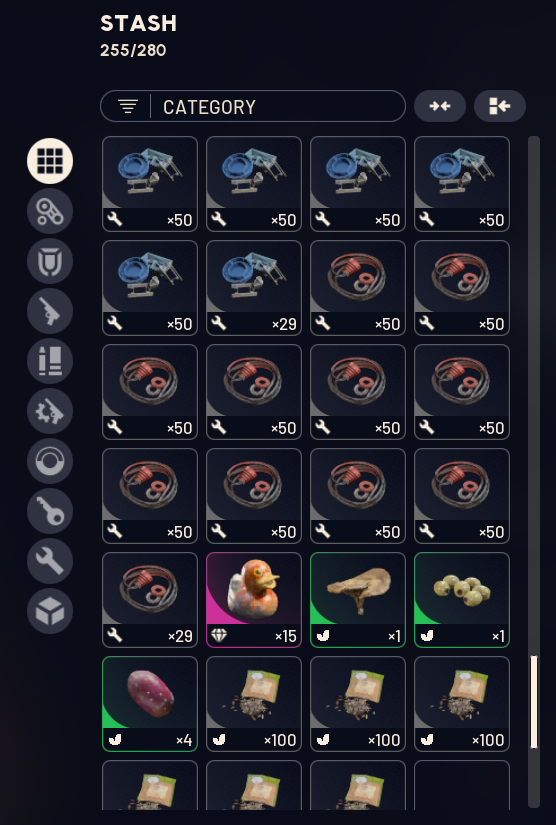Select the blue parts stack showing ×29
This screenshot has width=556, height=825.
click(254, 288)
